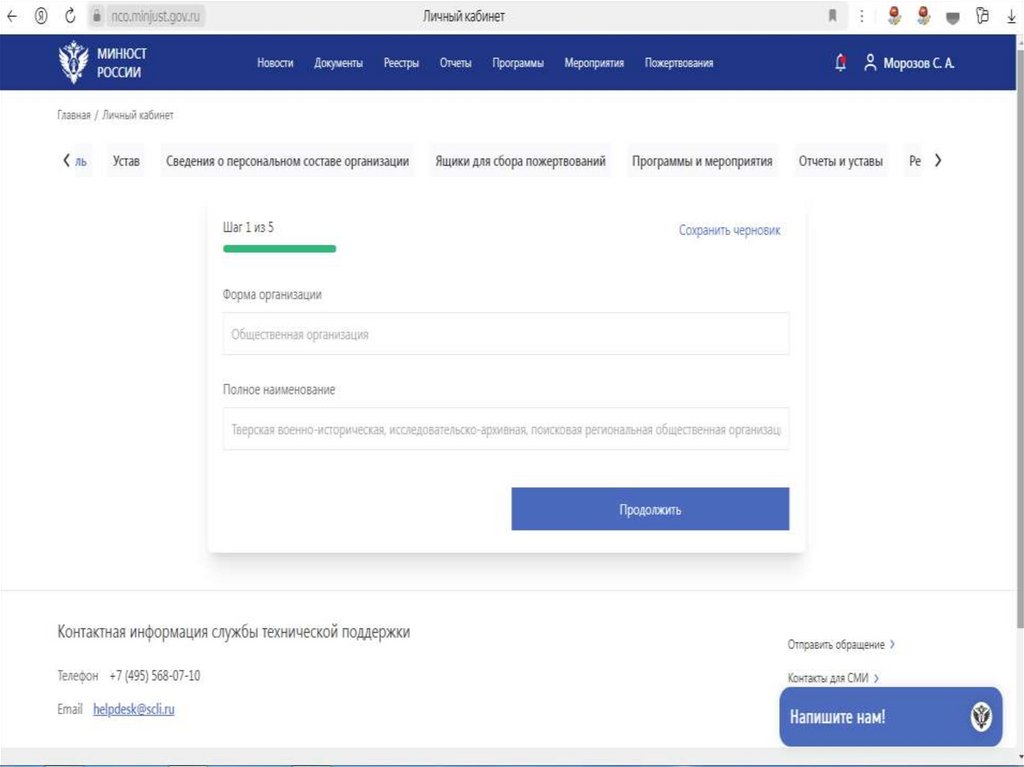Screen dimensions: 1024x767
Task: Go back with the browser back arrow
Action: [12, 16]
